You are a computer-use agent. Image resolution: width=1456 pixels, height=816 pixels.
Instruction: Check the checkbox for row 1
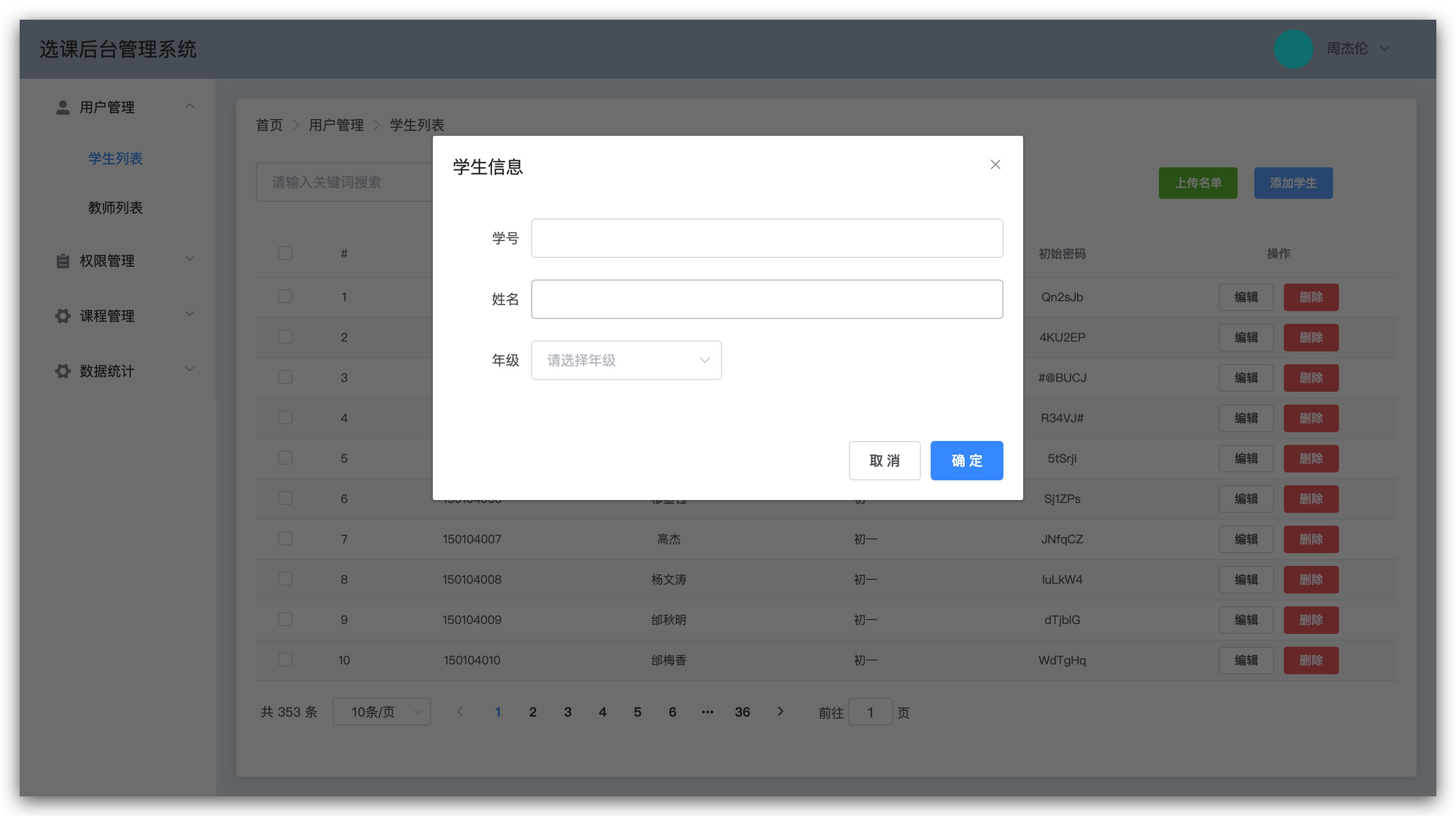285,296
